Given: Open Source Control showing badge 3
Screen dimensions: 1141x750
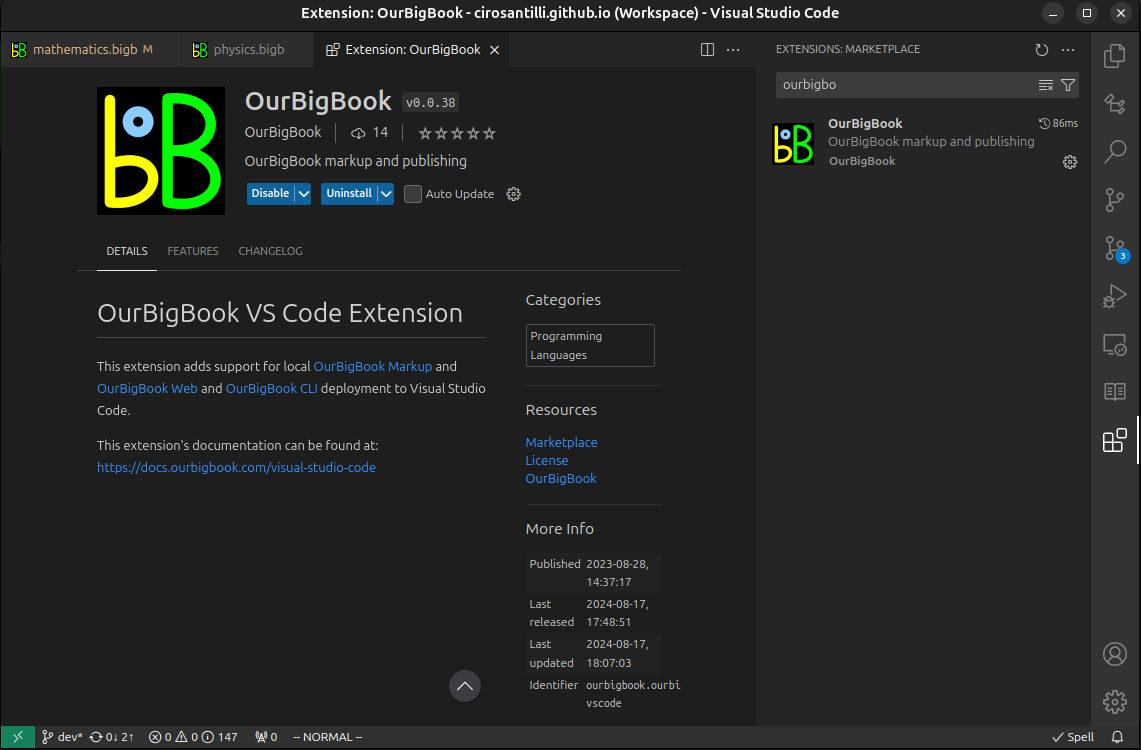Looking at the screenshot, I should pyautogui.click(x=1116, y=248).
